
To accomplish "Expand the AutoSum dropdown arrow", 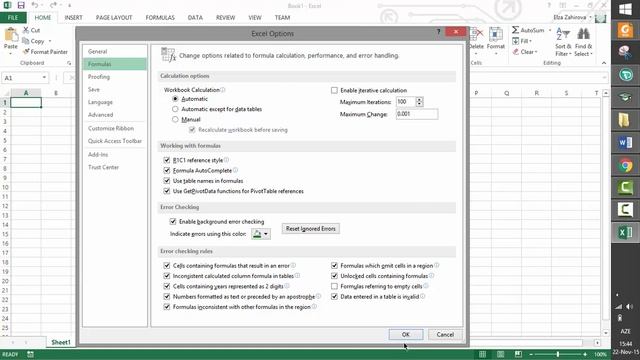I will pos(549,31).
